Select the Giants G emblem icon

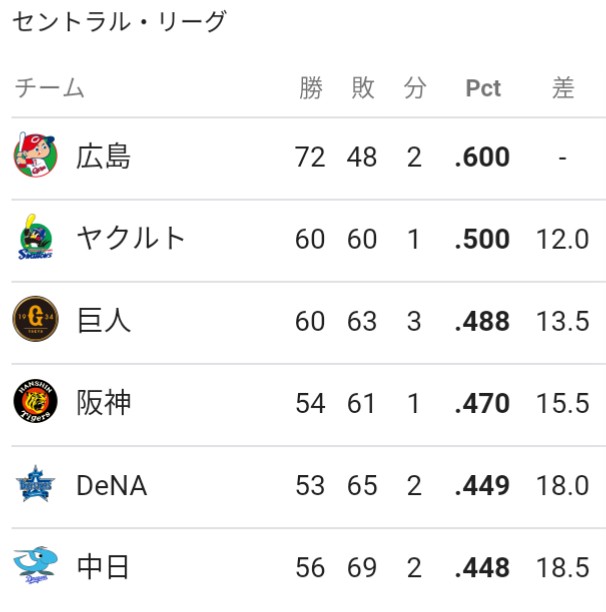tap(36, 318)
